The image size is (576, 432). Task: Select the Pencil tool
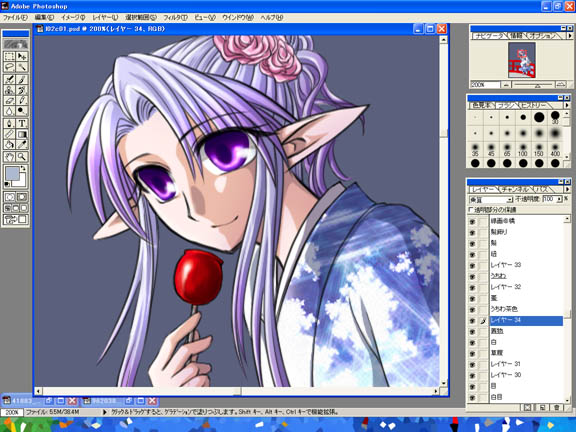click(22, 100)
